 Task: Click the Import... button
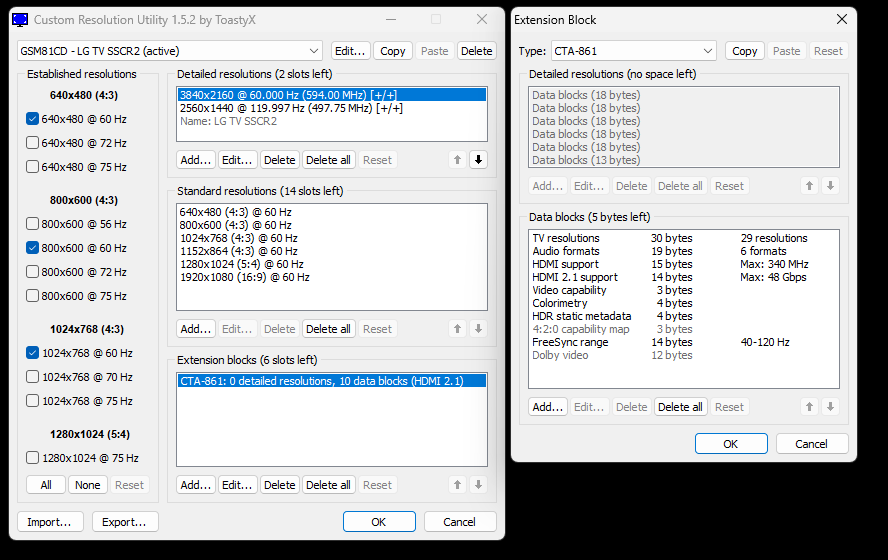(50, 522)
